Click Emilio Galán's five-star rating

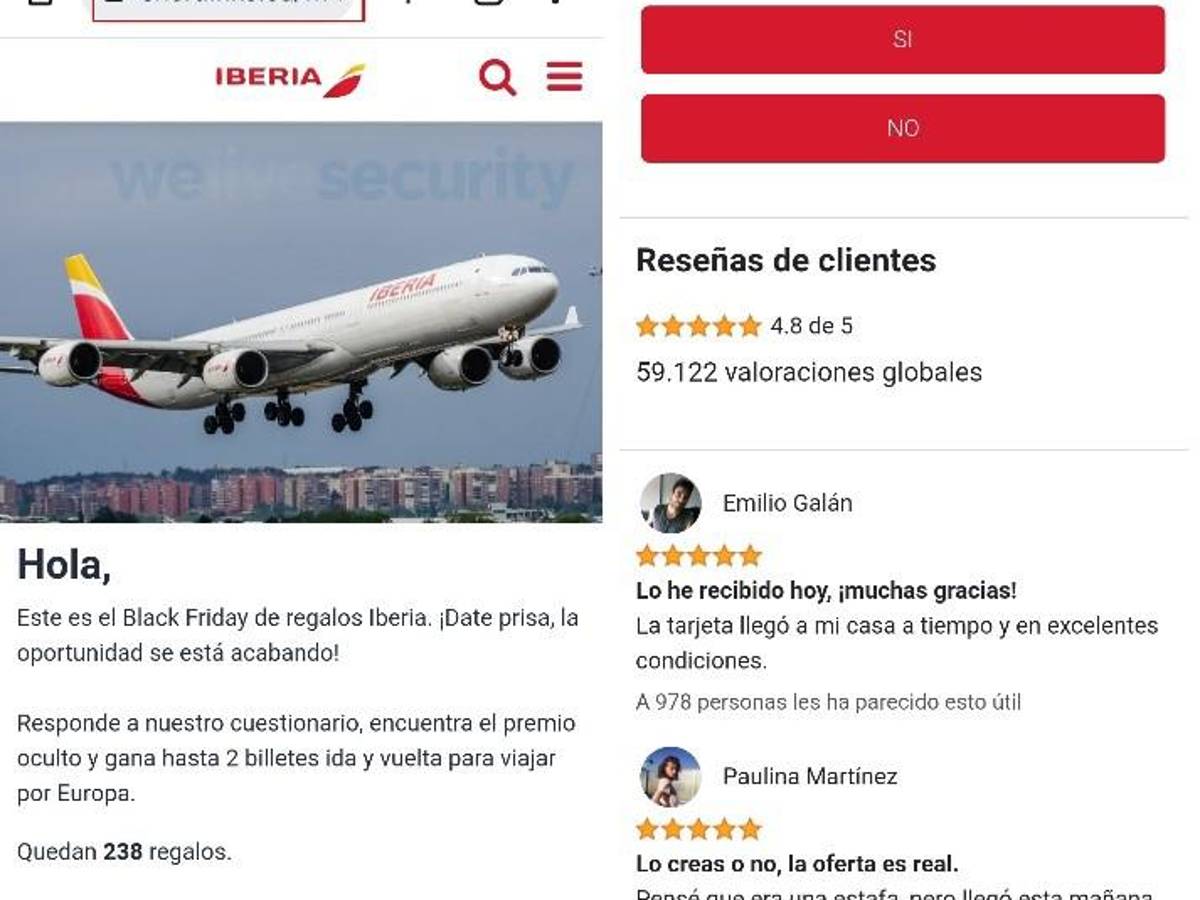[x=699, y=556]
